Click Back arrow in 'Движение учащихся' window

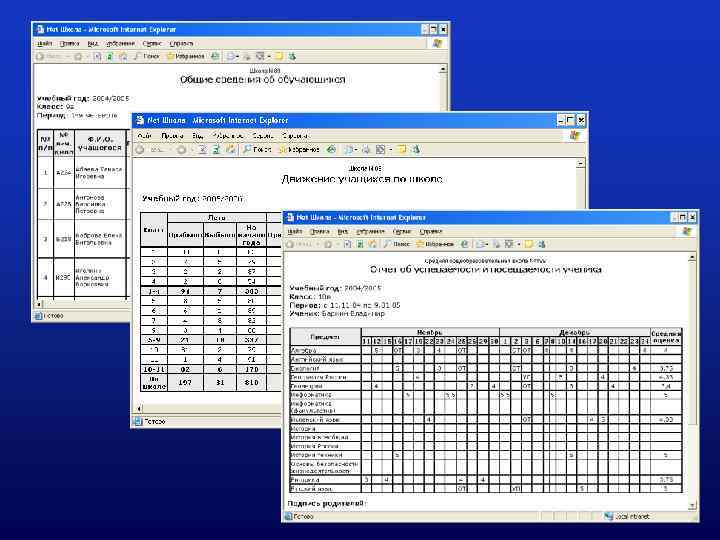click(x=140, y=150)
